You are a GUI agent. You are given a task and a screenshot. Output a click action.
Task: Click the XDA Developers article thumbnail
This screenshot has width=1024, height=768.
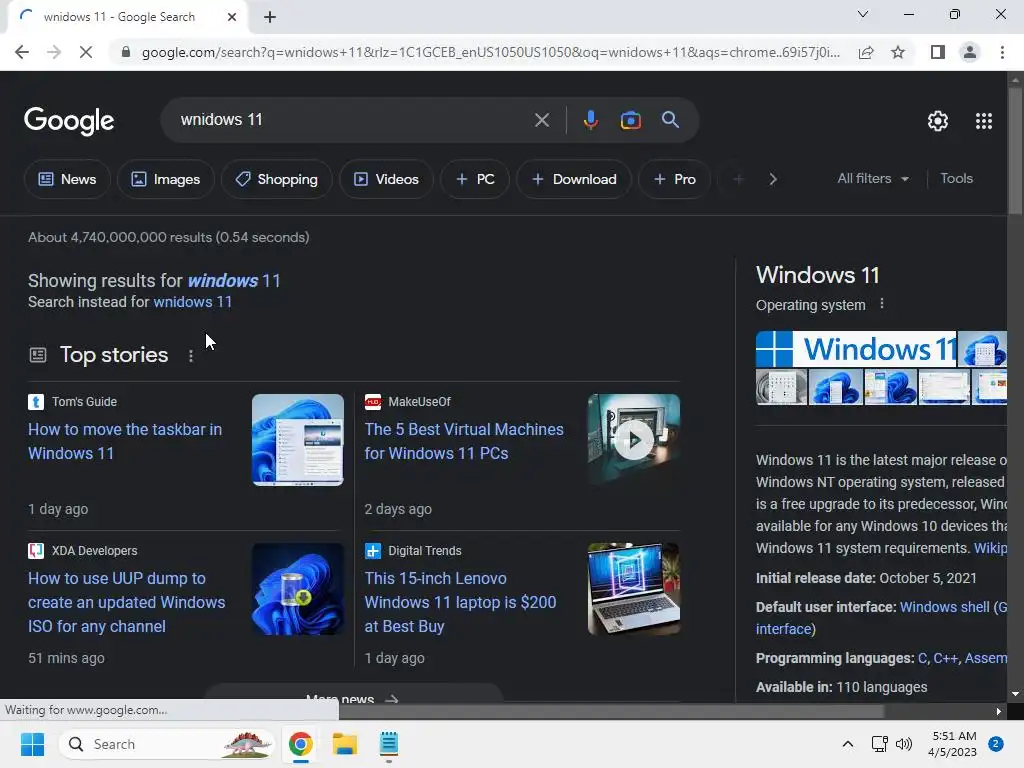[298, 589]
